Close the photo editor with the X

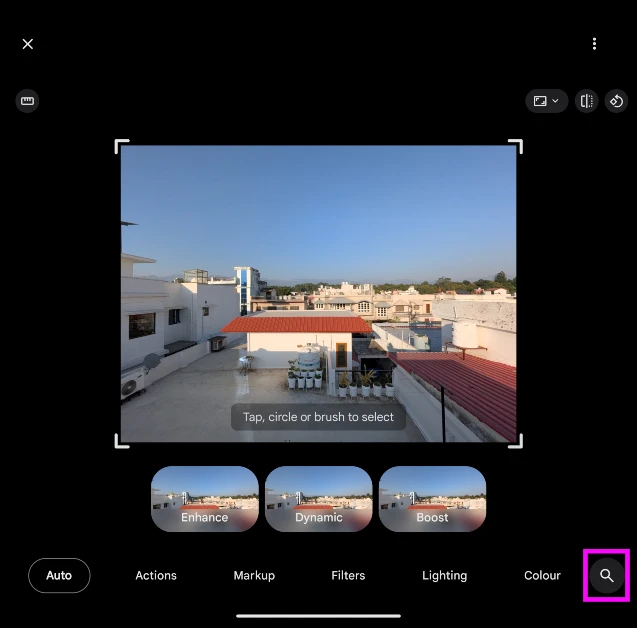point(28,44)
